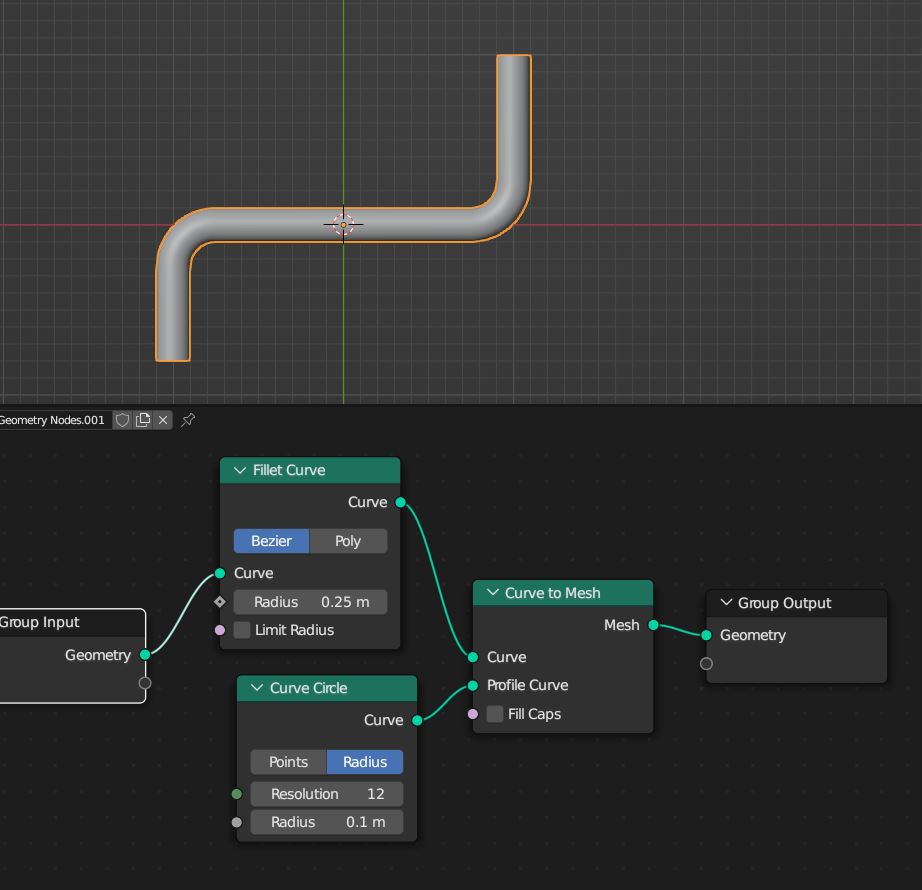922x890 pixels.
Task: Click Profile Curve input socket
Action: pyautogui.click(x=473, y=685)
